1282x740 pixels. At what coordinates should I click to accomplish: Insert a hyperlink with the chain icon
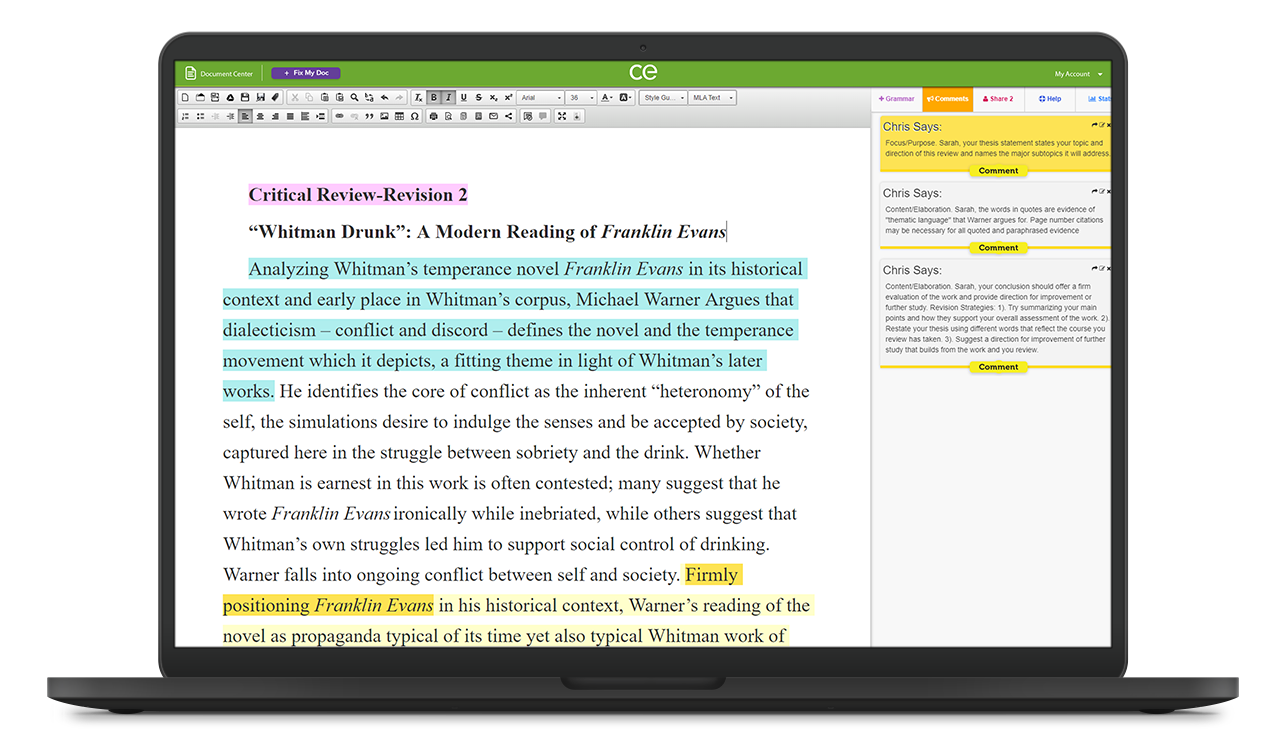coord(339,116)
